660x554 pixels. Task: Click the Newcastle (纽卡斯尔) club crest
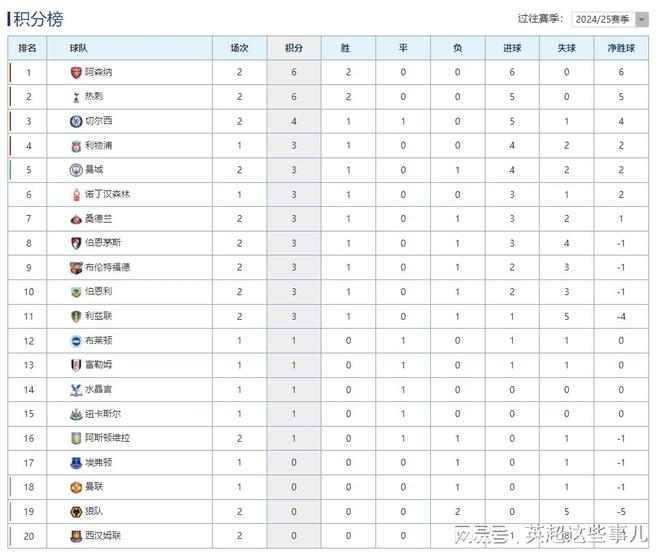coord(76,414)
